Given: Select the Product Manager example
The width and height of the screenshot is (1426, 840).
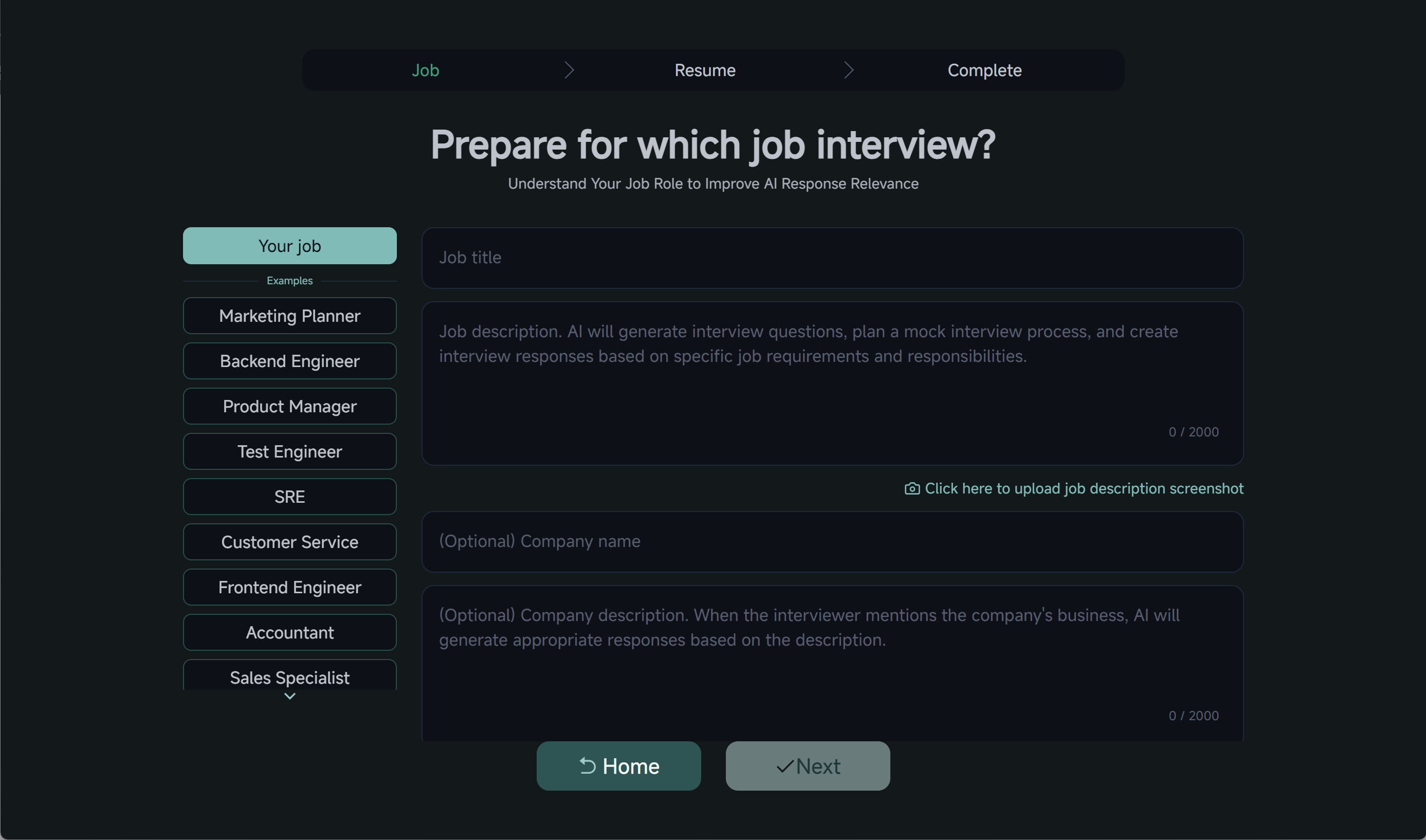Looking at the screenshot, I should click(x=290, y=407).
